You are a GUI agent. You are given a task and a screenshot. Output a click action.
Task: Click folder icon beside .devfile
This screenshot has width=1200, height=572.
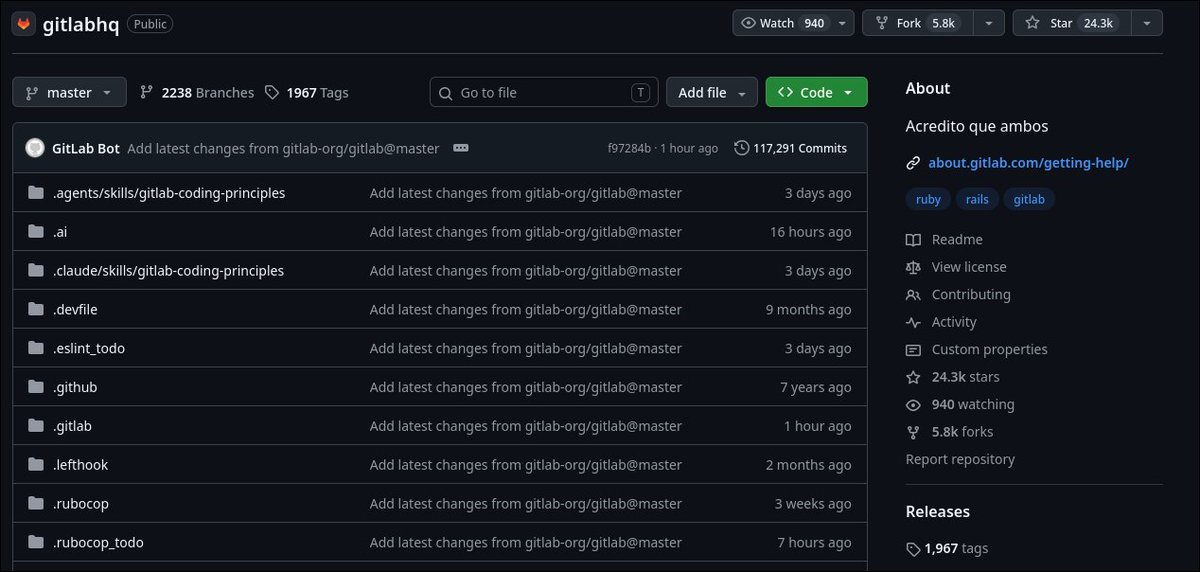click(x=37, y=310)
